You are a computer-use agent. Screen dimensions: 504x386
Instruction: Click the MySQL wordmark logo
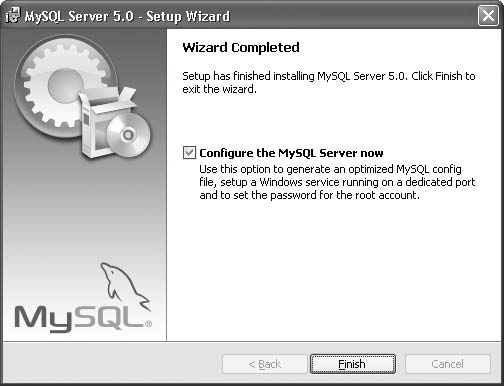pyautogui.click(x=79, y=319)
